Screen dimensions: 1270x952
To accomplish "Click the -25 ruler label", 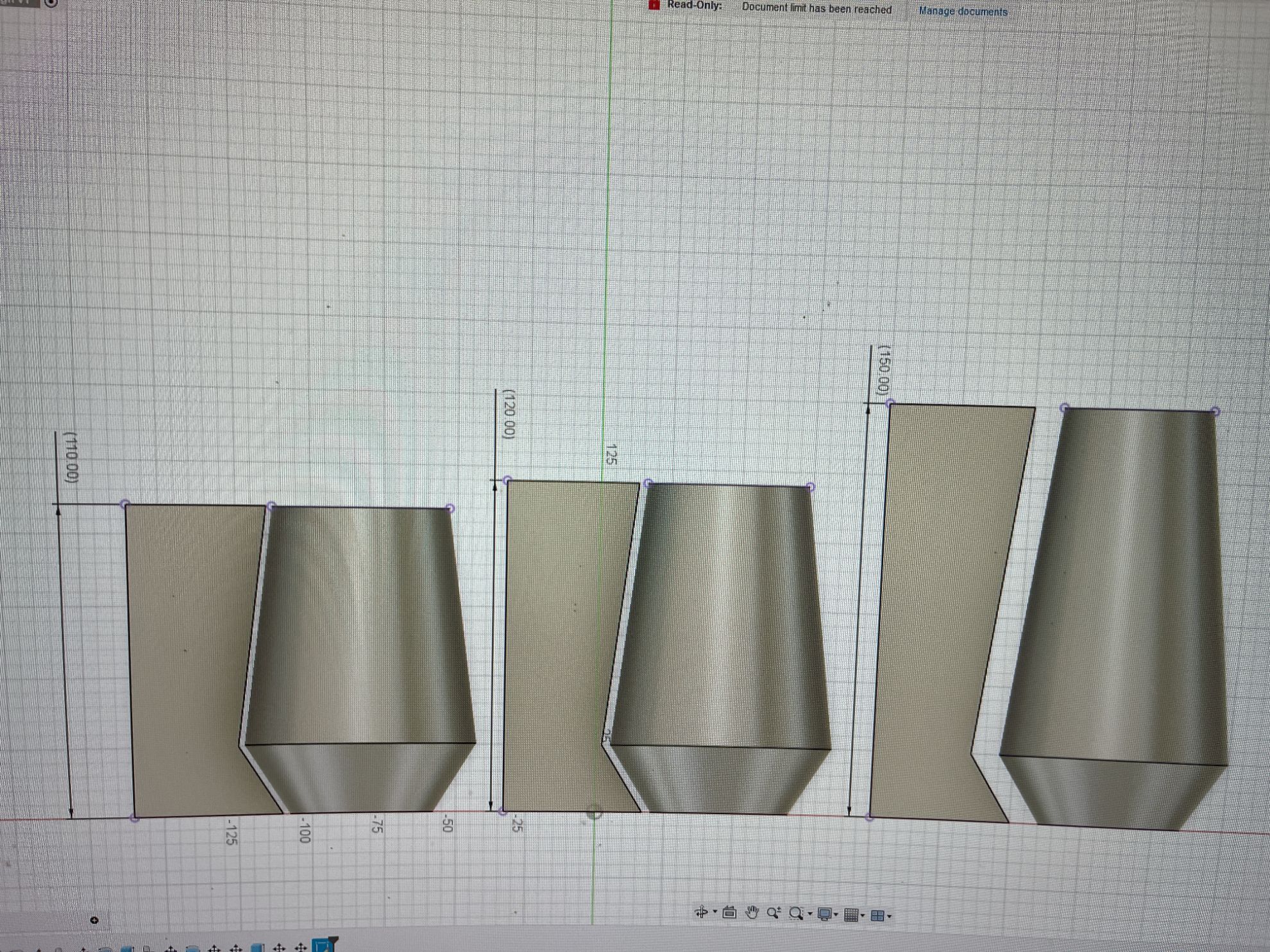I will tap(517, 824).
